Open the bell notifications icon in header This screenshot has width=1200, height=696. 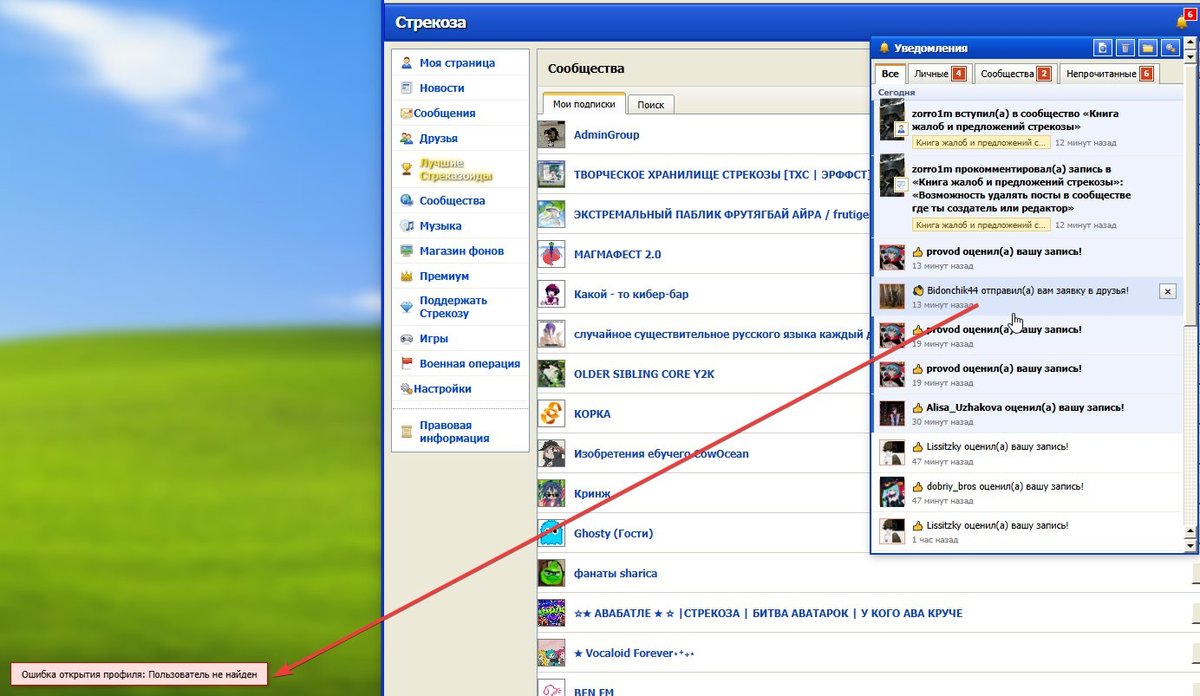[1181, 22]
